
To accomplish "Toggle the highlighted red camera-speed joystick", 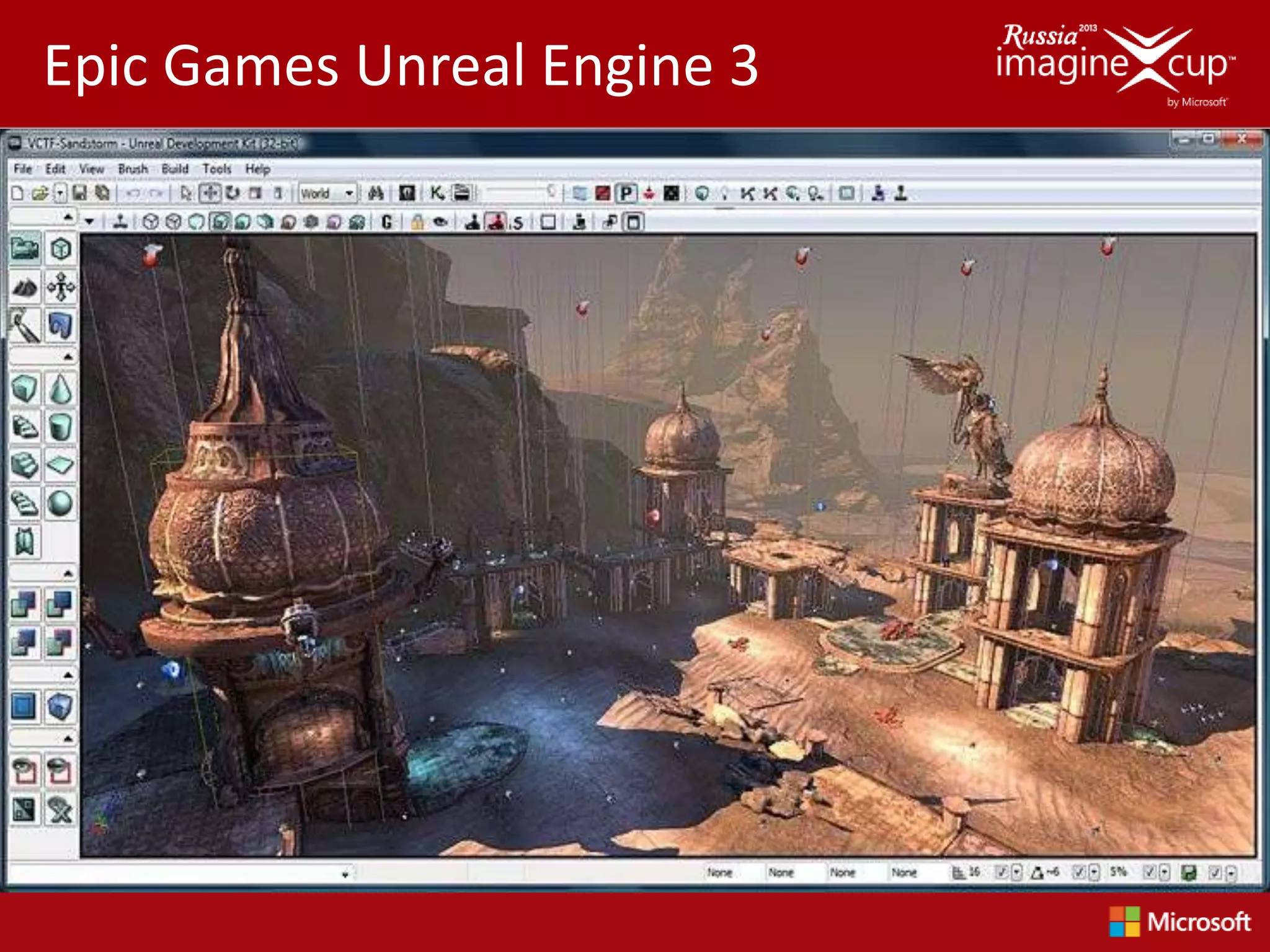I will 495,221.
